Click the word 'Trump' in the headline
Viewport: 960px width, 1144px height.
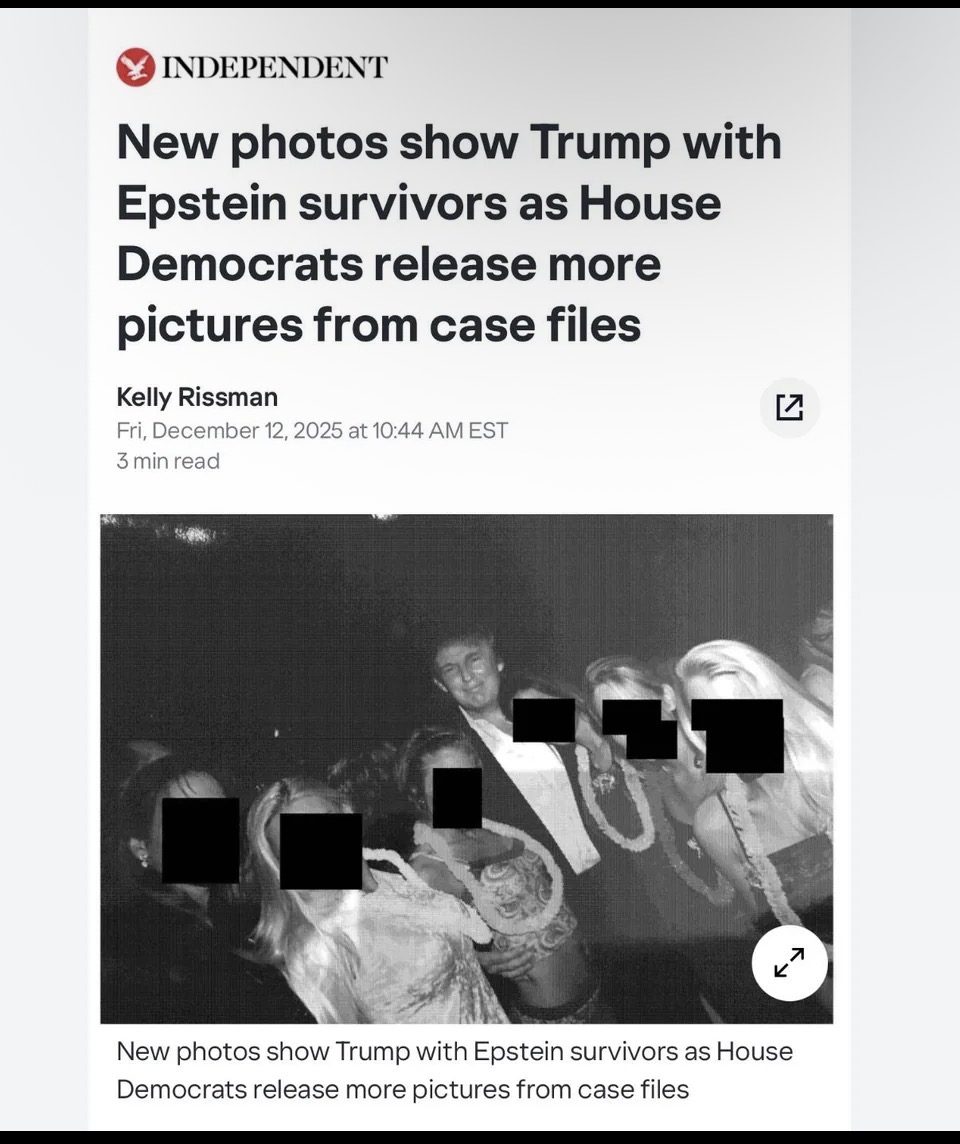[x=600, y=142]
